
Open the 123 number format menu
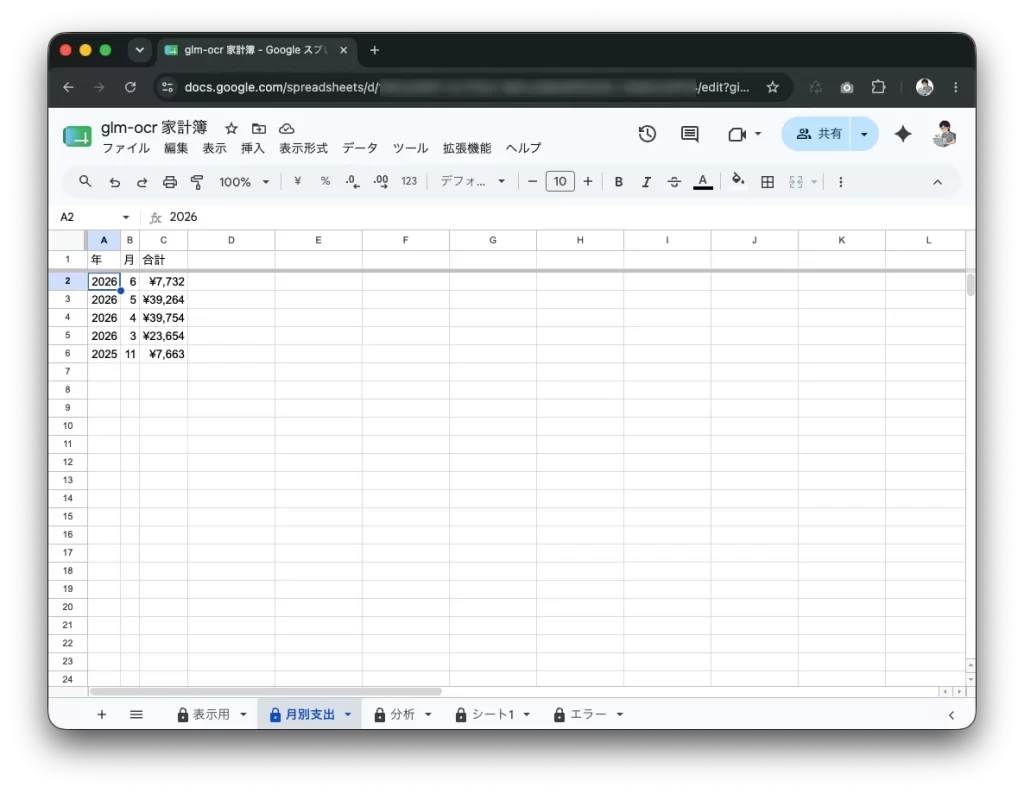(x=409, y=182)
